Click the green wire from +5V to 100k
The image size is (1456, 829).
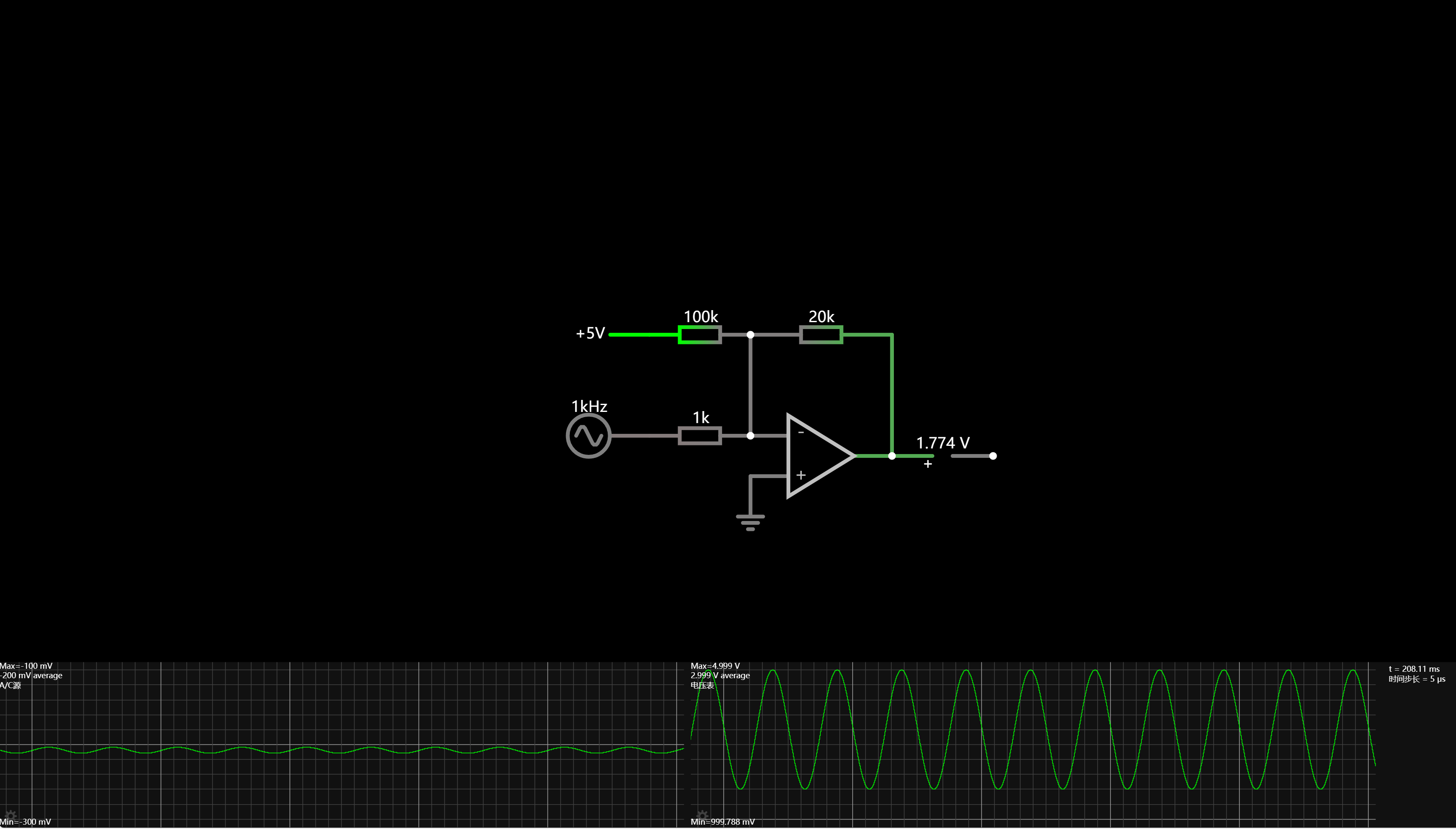pos(643,335)
